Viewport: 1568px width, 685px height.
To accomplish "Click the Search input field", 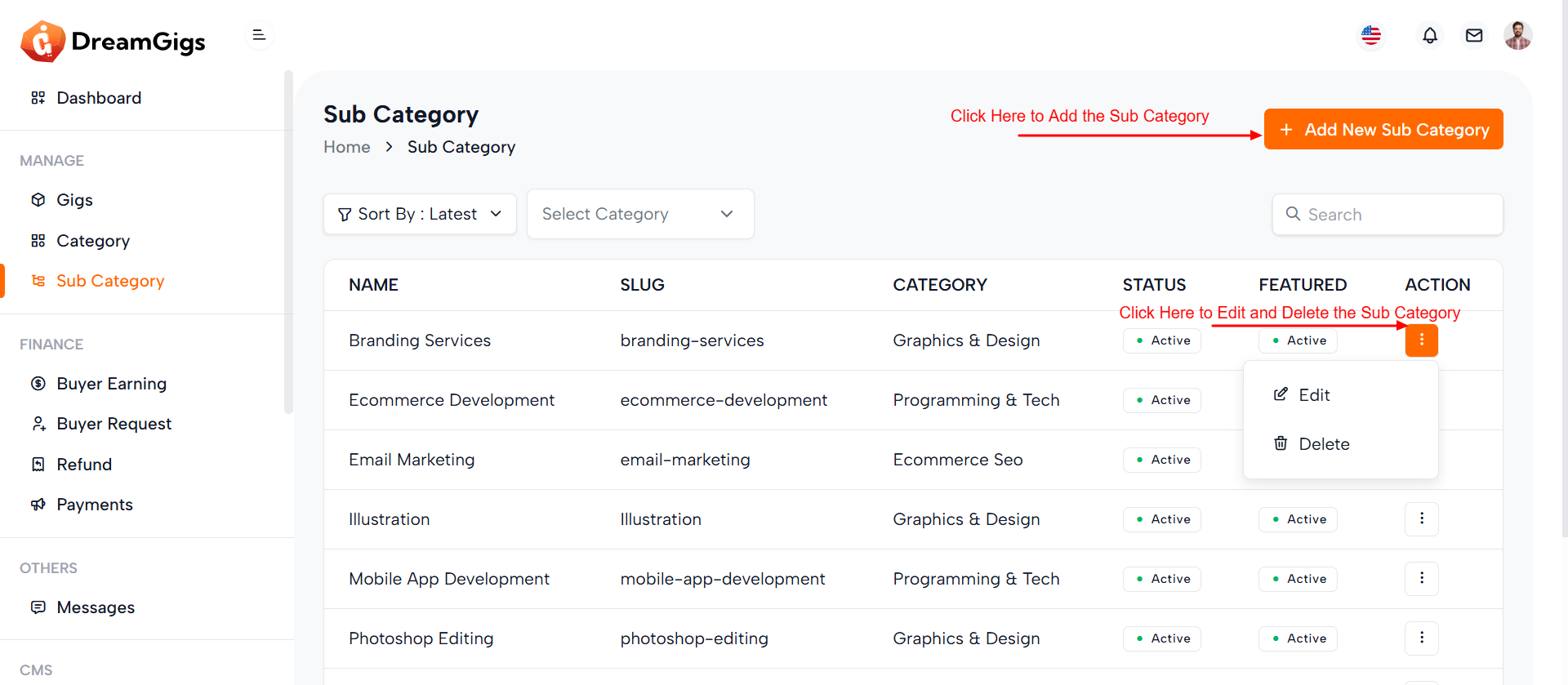I will (x=1396, y=215).
